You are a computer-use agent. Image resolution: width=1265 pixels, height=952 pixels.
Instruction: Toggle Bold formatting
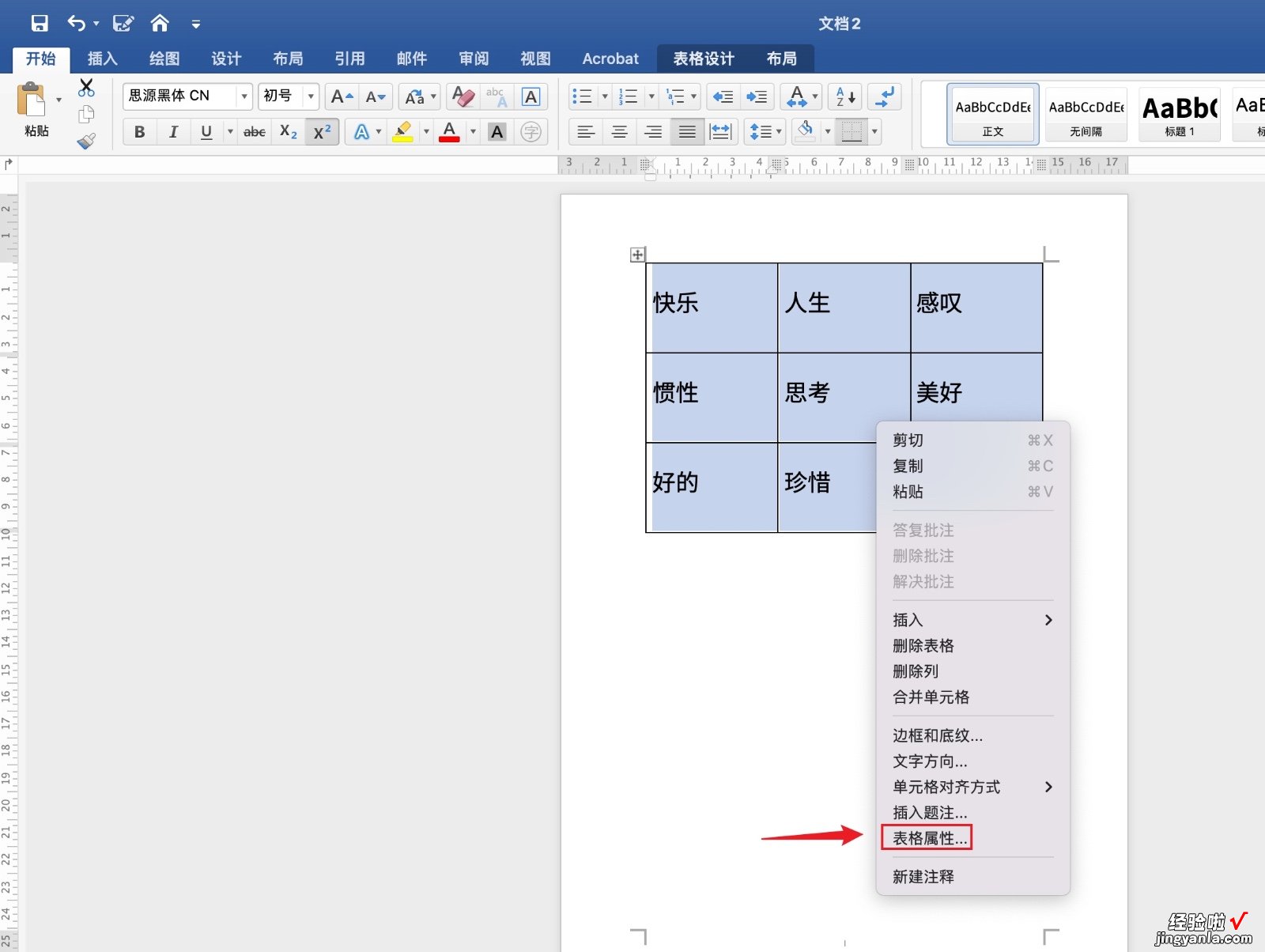tap(140, 132)
